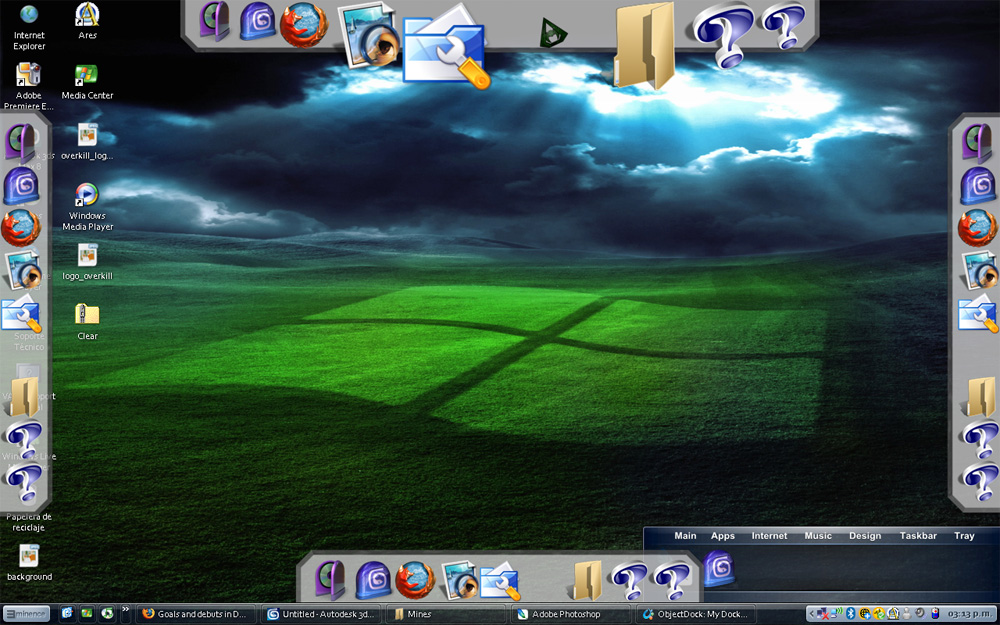Expand hidden system tray icons arrow
Image resolution: width=1000 pixels, height=625 pixels.
pyautogui.click(x=811, y=614)
